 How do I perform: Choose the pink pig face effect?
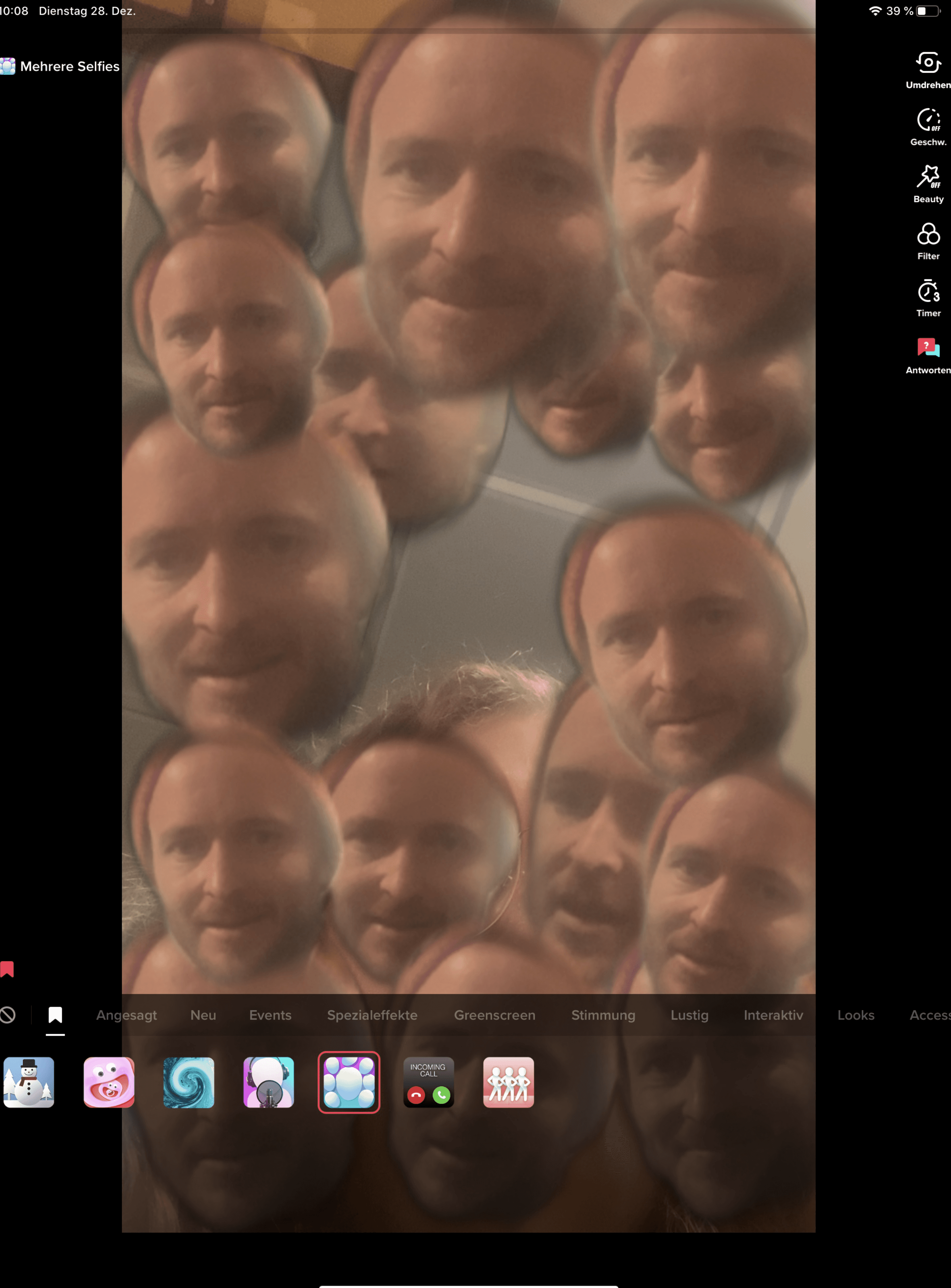point(109,1082)
